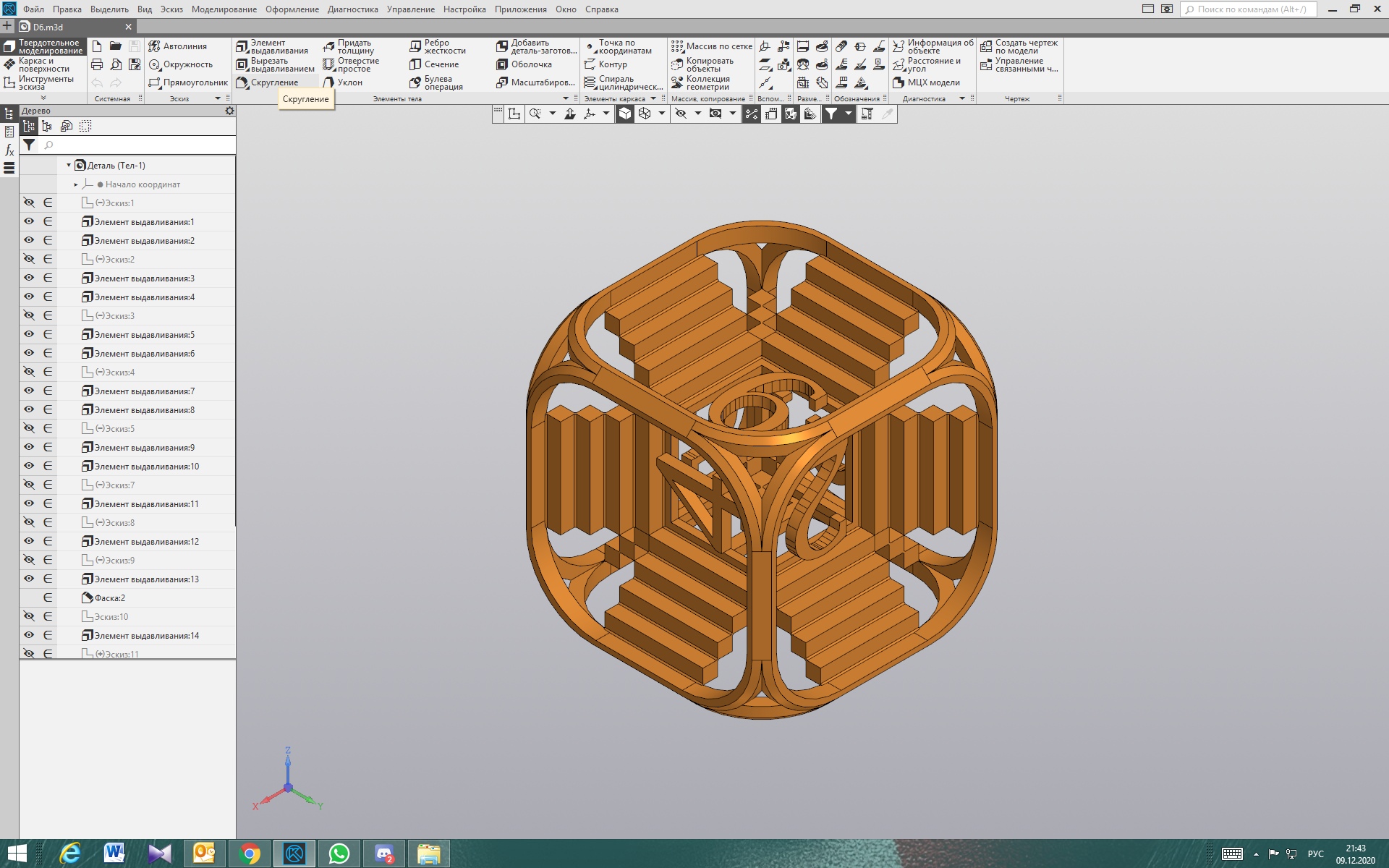Start Булева операция boolean tool

(436, 83)
